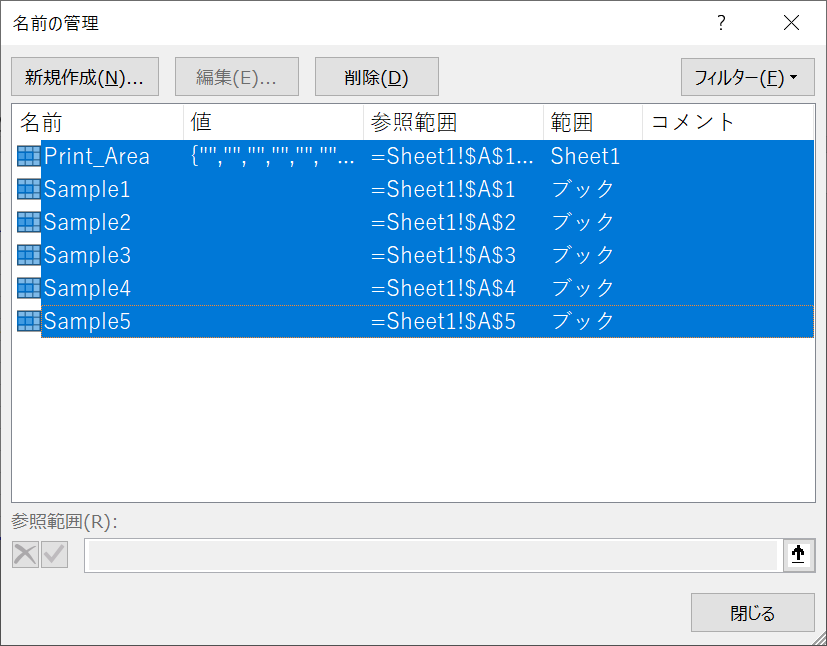Click the 削除 button

376,77
